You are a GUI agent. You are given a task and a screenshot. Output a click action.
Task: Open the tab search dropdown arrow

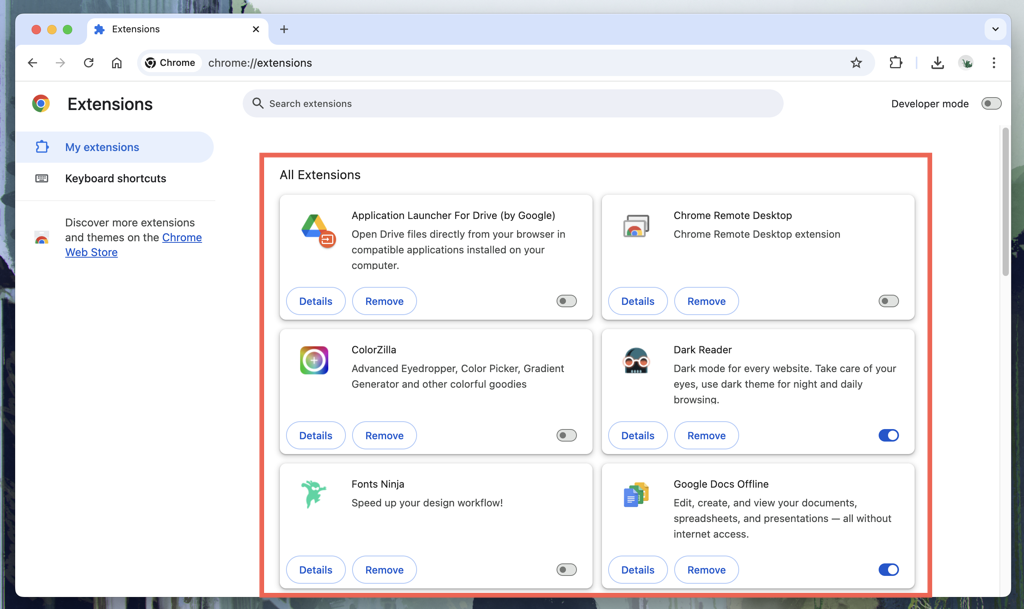pos(995,30)
